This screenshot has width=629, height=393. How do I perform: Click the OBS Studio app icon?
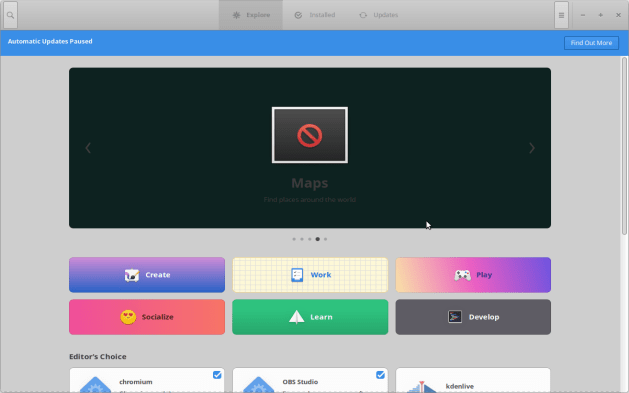coord(258,385)
